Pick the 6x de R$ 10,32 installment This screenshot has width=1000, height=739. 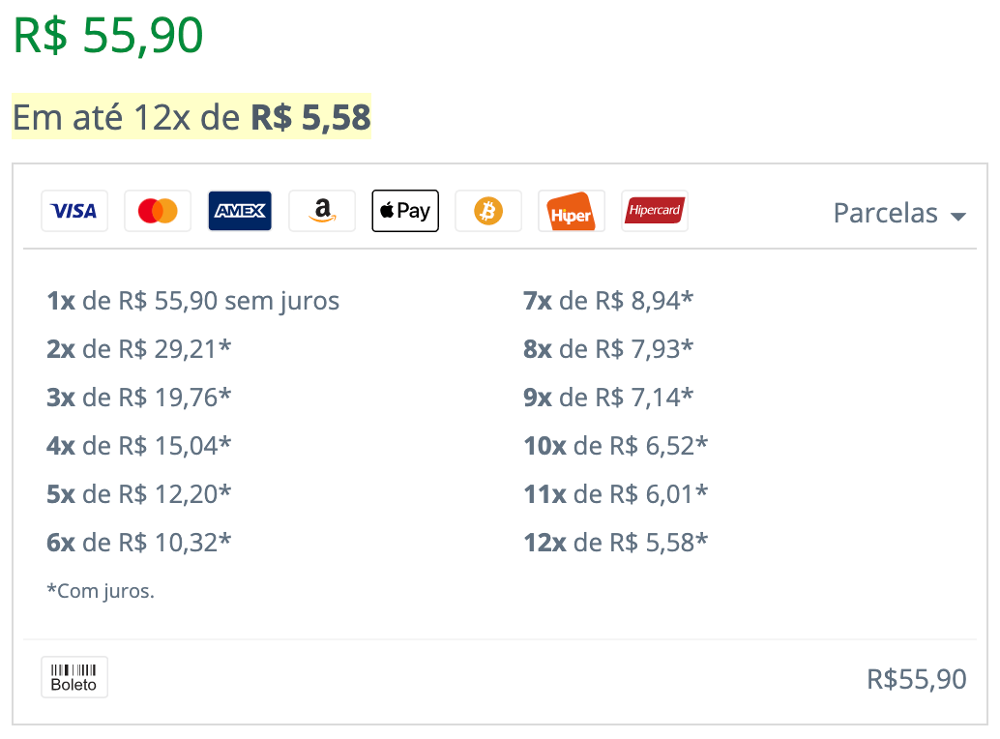pos(138,543)
